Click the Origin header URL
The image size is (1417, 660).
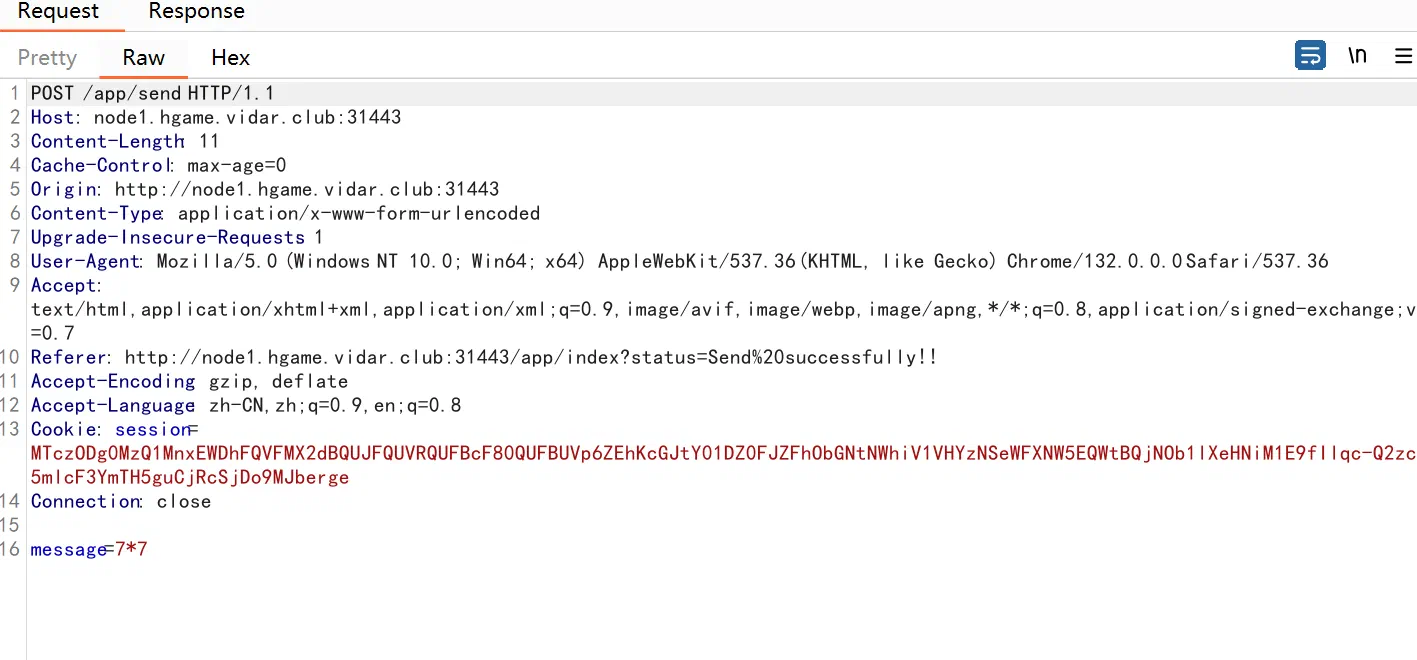[x=307, y=189]
